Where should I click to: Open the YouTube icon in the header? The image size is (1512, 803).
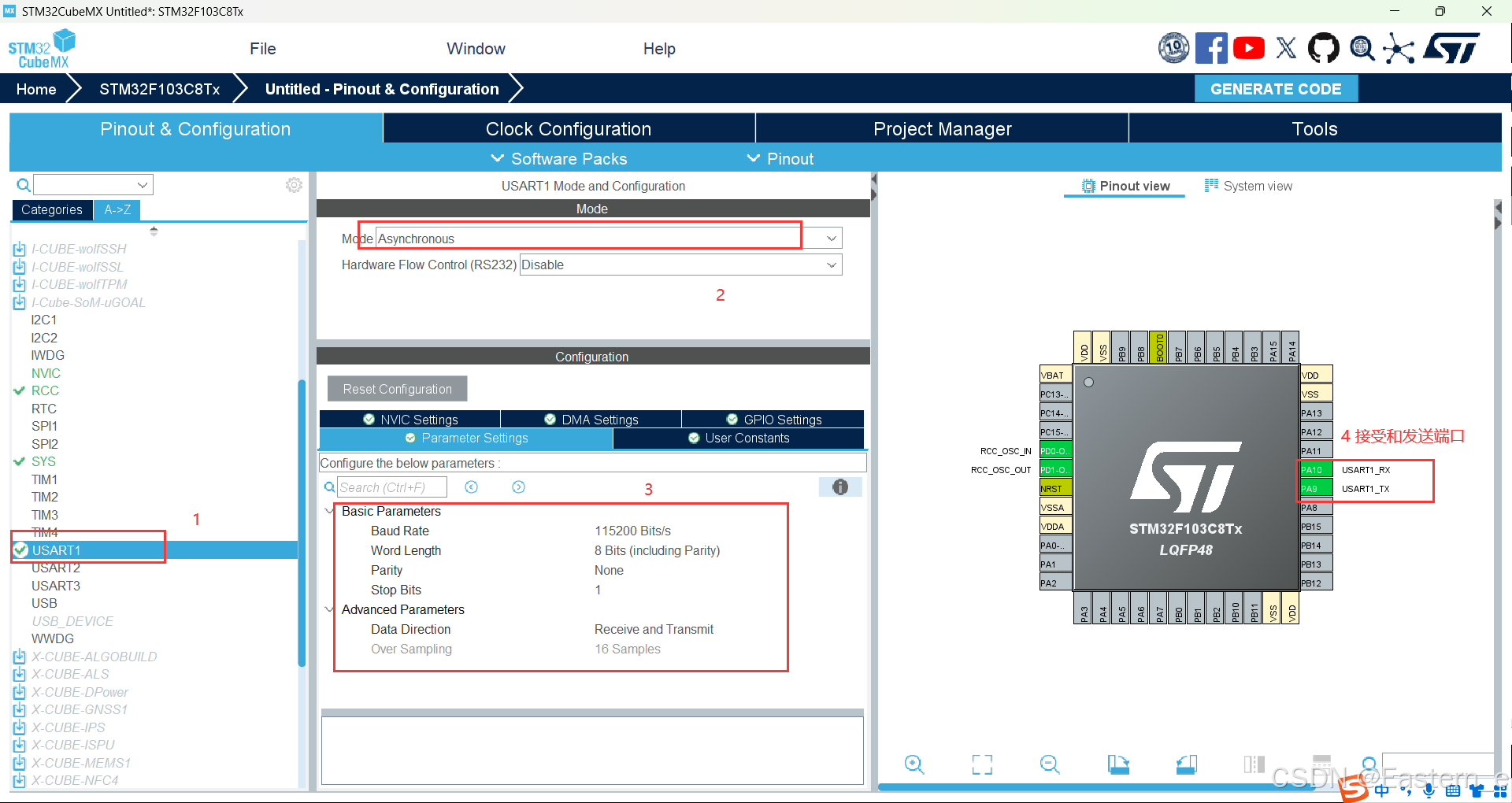pyautogui.click(x=1249, y=48)
